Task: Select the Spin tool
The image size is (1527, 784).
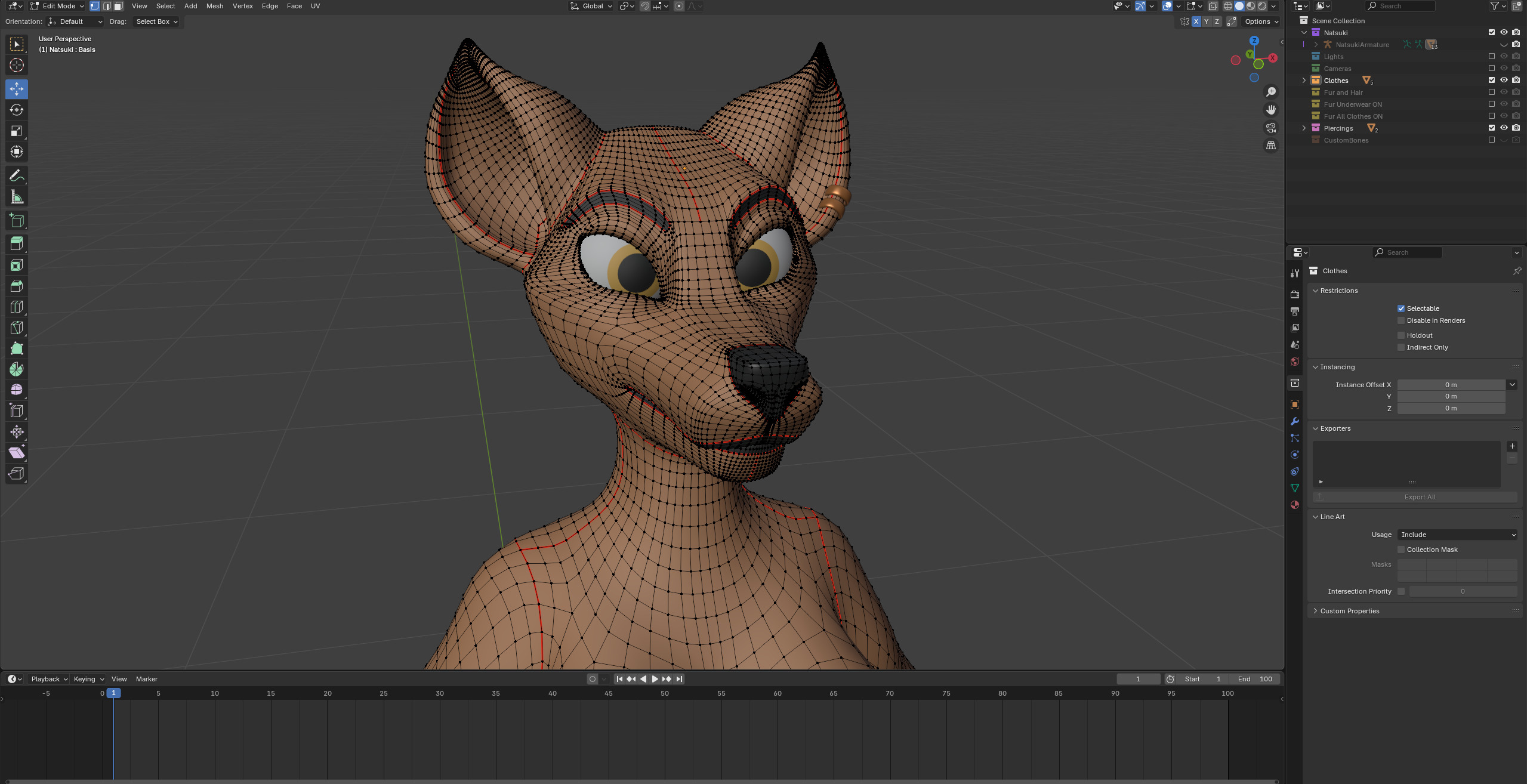Action: pyautogui.click(x=17, y=369)
